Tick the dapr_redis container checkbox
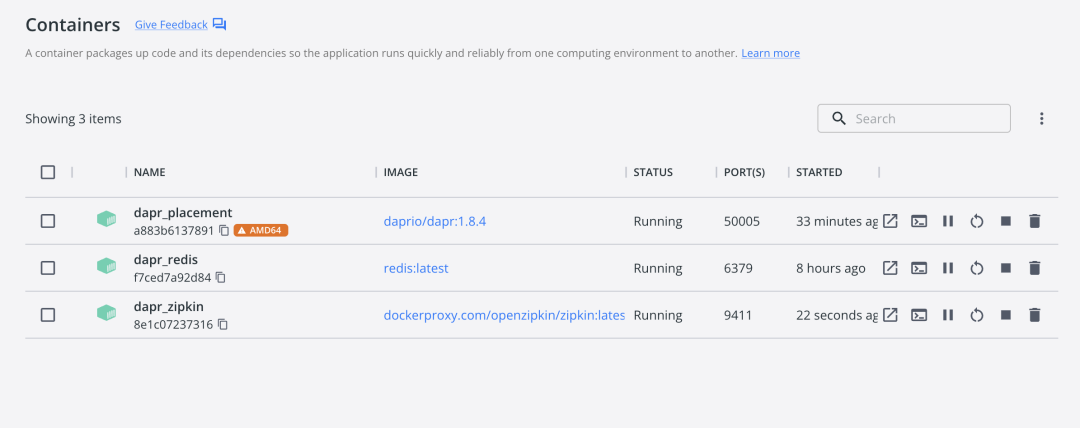The image size is (1080, 428). [x=48, y=268]
